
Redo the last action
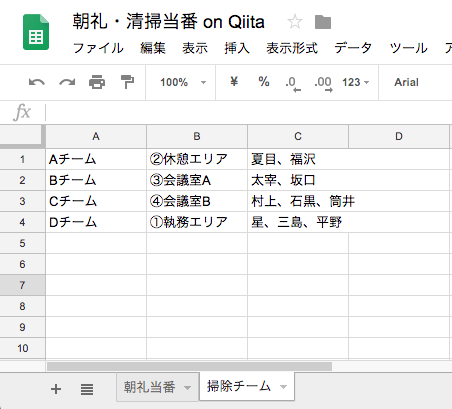(67, 82)
